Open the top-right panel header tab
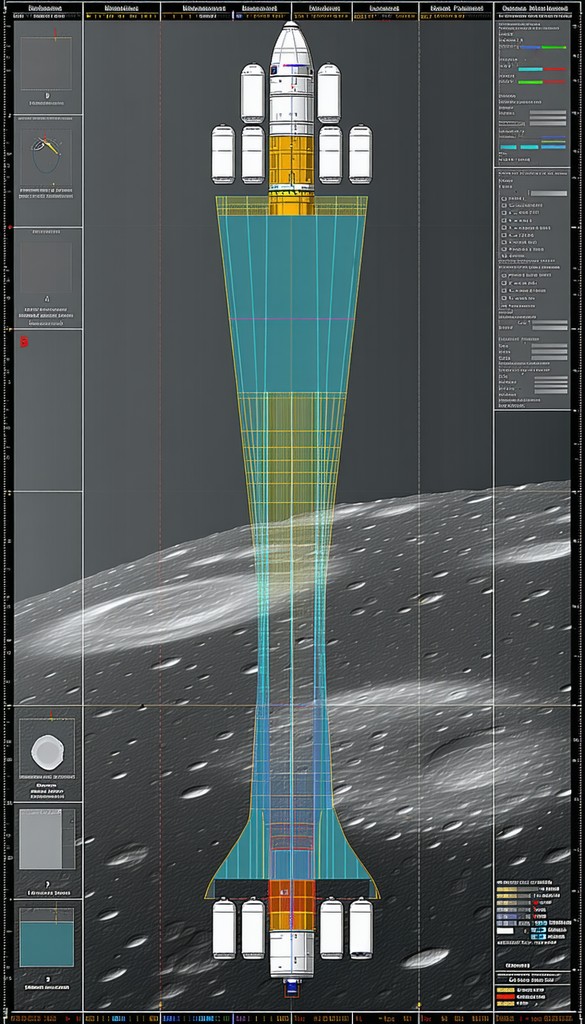This screenshot has height=1024, width=585. [532, 8]
